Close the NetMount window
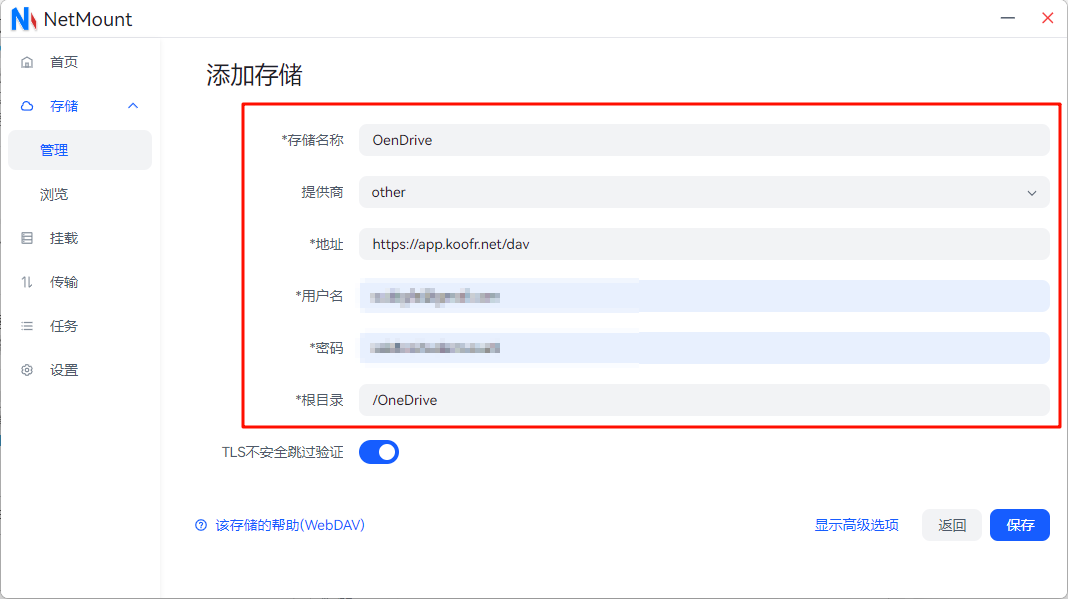 (x=1048, y=18)
